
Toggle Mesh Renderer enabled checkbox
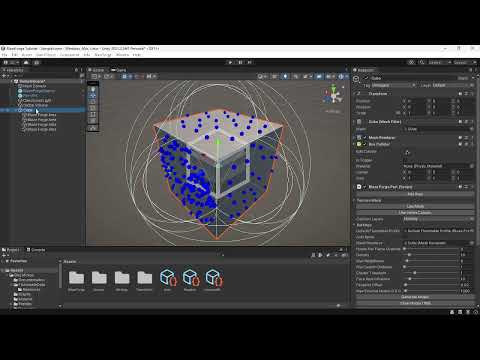coord(365,138)
